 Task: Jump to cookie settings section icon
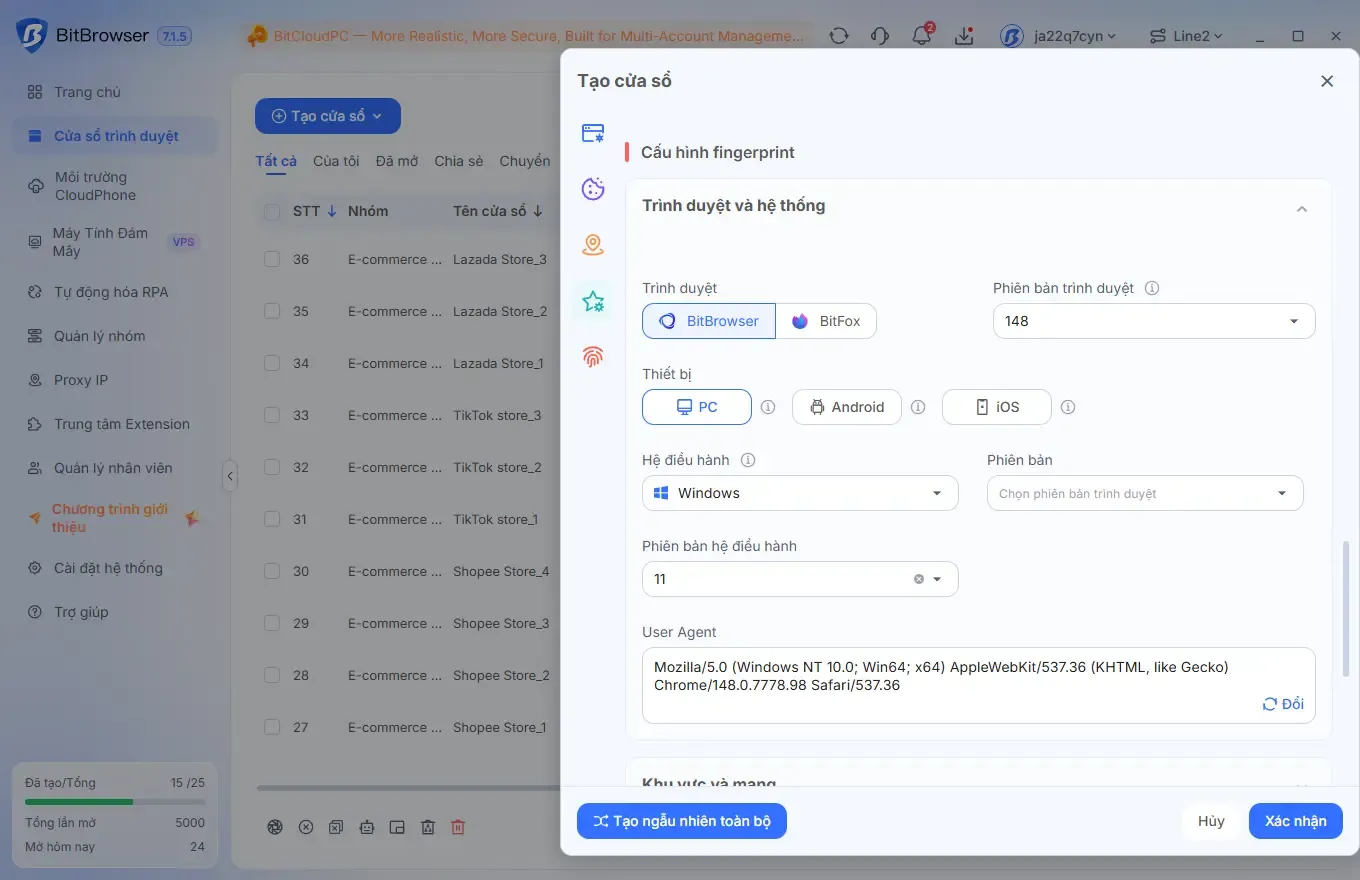click(x=593, y=189)
